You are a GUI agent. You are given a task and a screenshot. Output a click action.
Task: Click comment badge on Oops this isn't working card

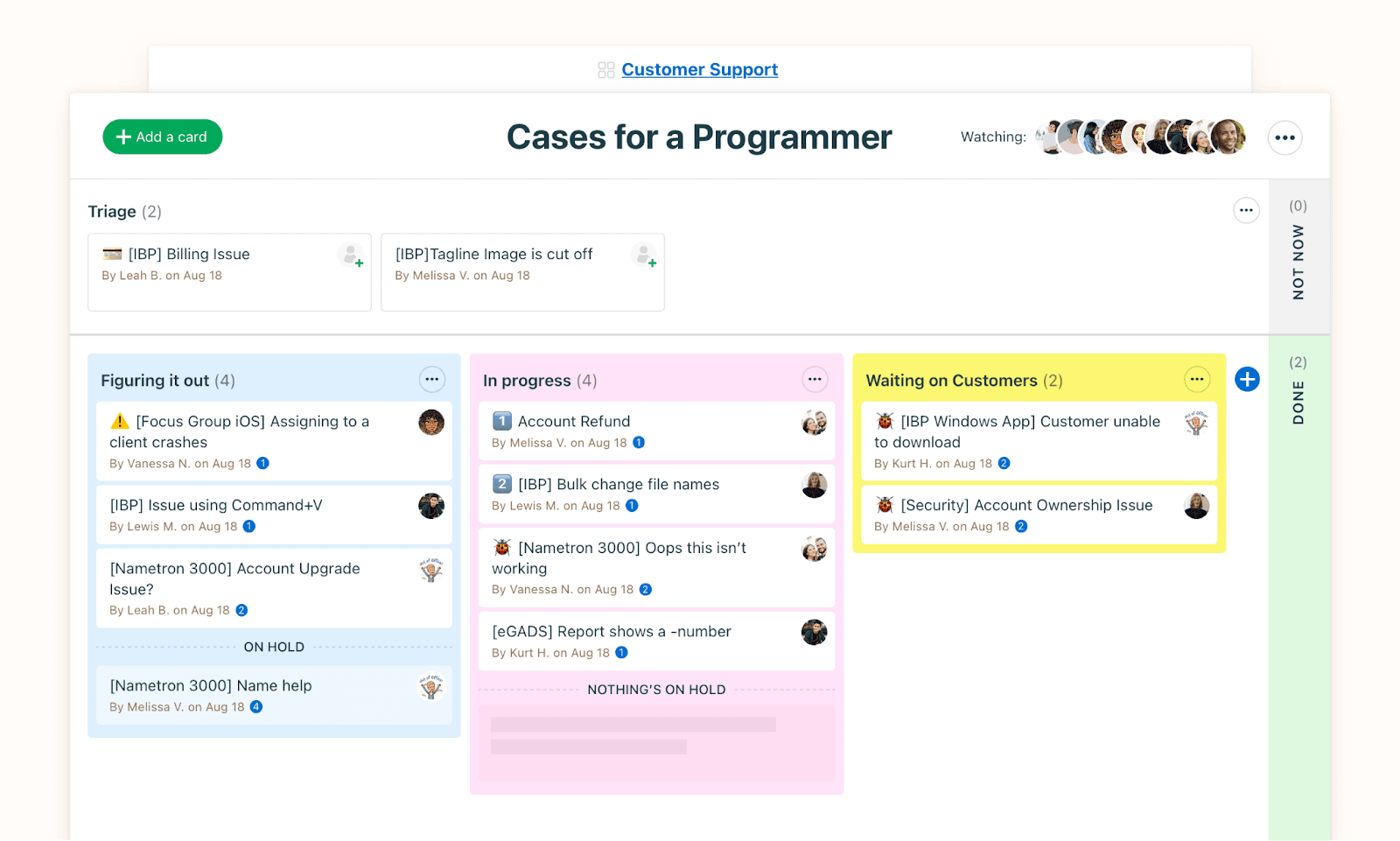coord(646,589)
